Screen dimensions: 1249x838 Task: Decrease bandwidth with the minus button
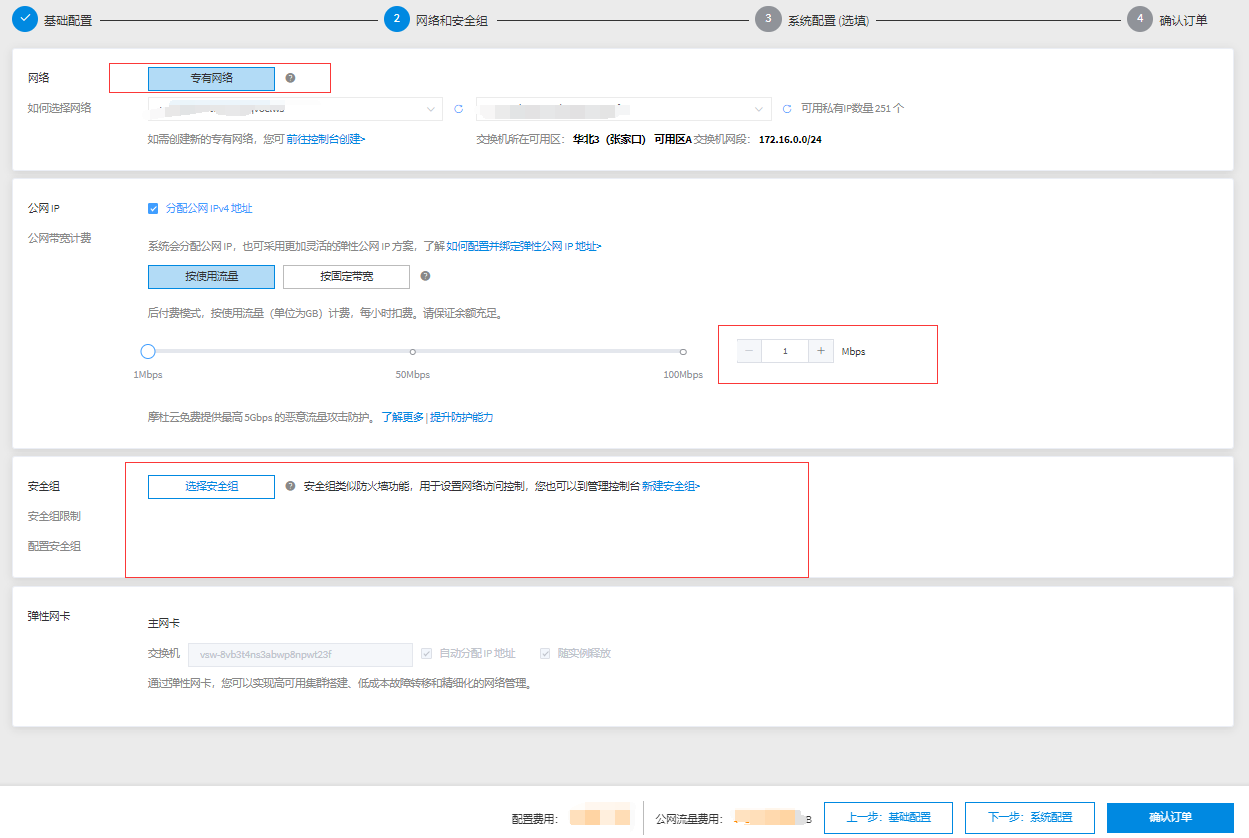point(749,351)
